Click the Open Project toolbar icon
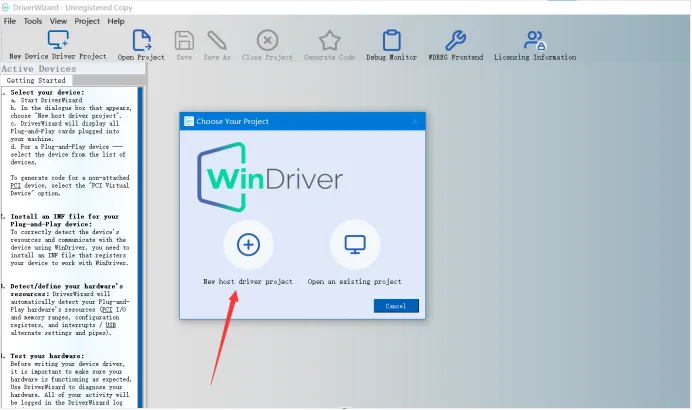 click(x=141, y=41)
